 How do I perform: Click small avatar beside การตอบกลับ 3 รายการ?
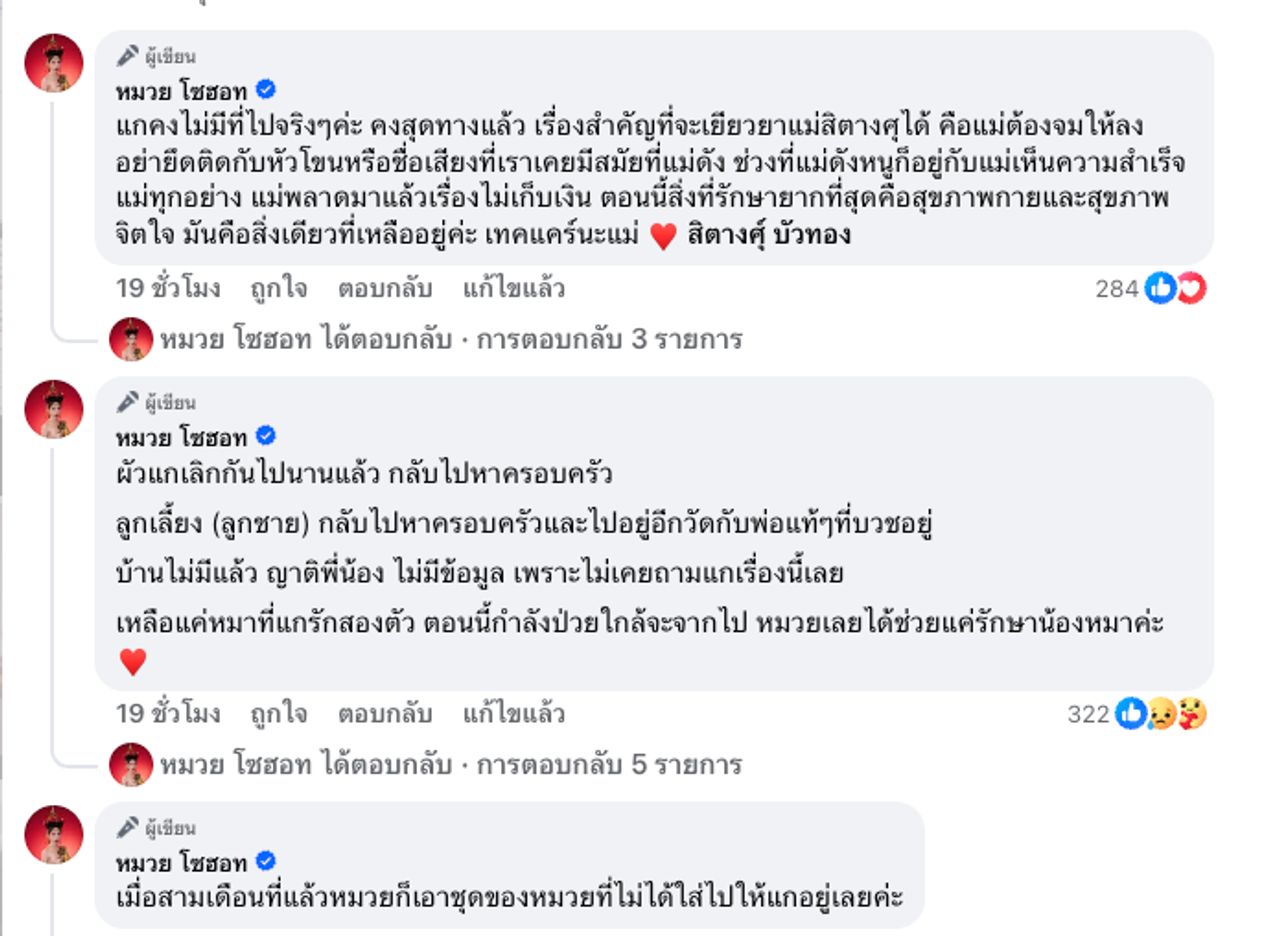click(131, 339)
